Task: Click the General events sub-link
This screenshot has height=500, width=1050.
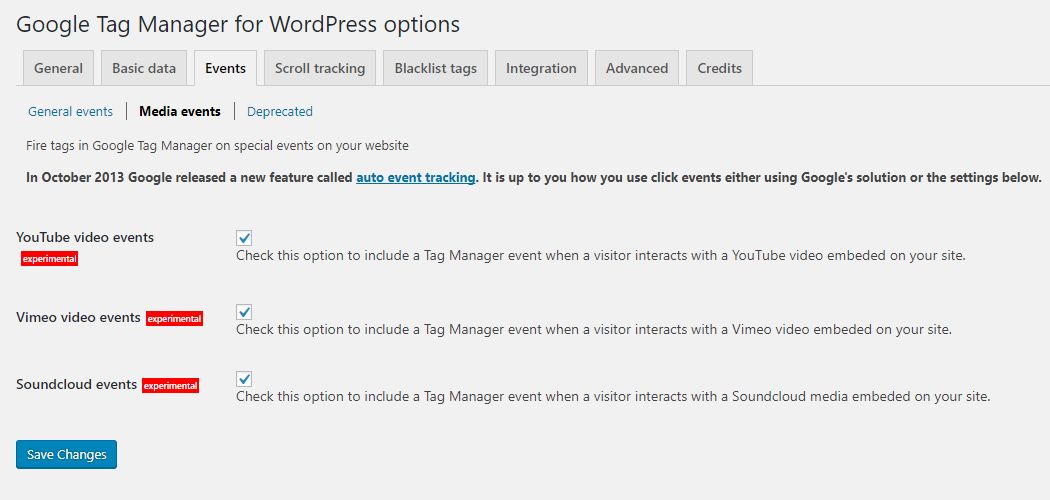Action: [70, 111]
